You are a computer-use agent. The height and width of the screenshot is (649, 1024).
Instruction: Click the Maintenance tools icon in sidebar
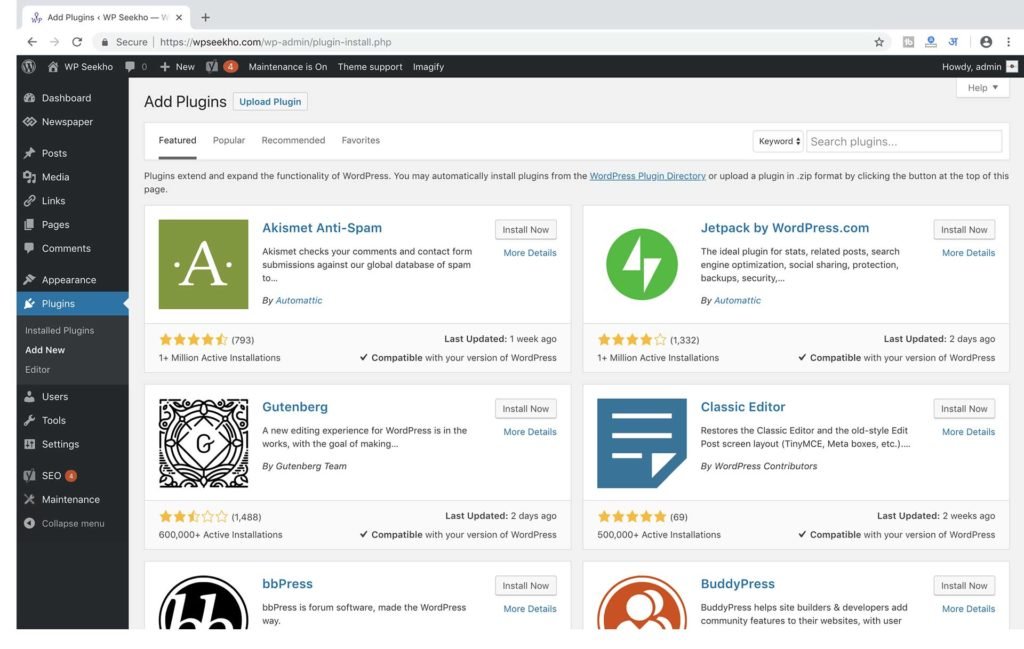(29, 499)
